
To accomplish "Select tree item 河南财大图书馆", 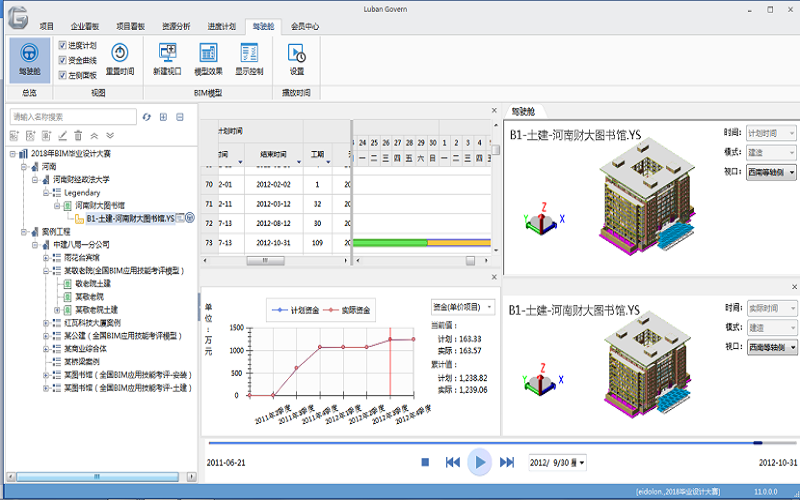I will click(100, 205).
